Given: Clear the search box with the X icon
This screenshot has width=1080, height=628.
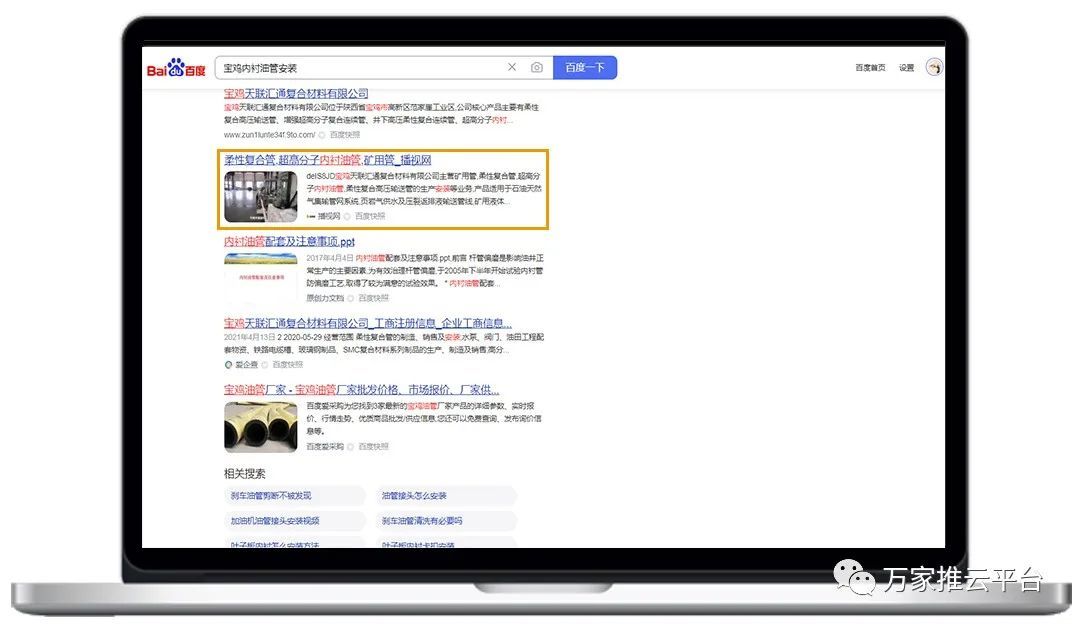Looking at the screenshot, I should [x=512, y=68].
